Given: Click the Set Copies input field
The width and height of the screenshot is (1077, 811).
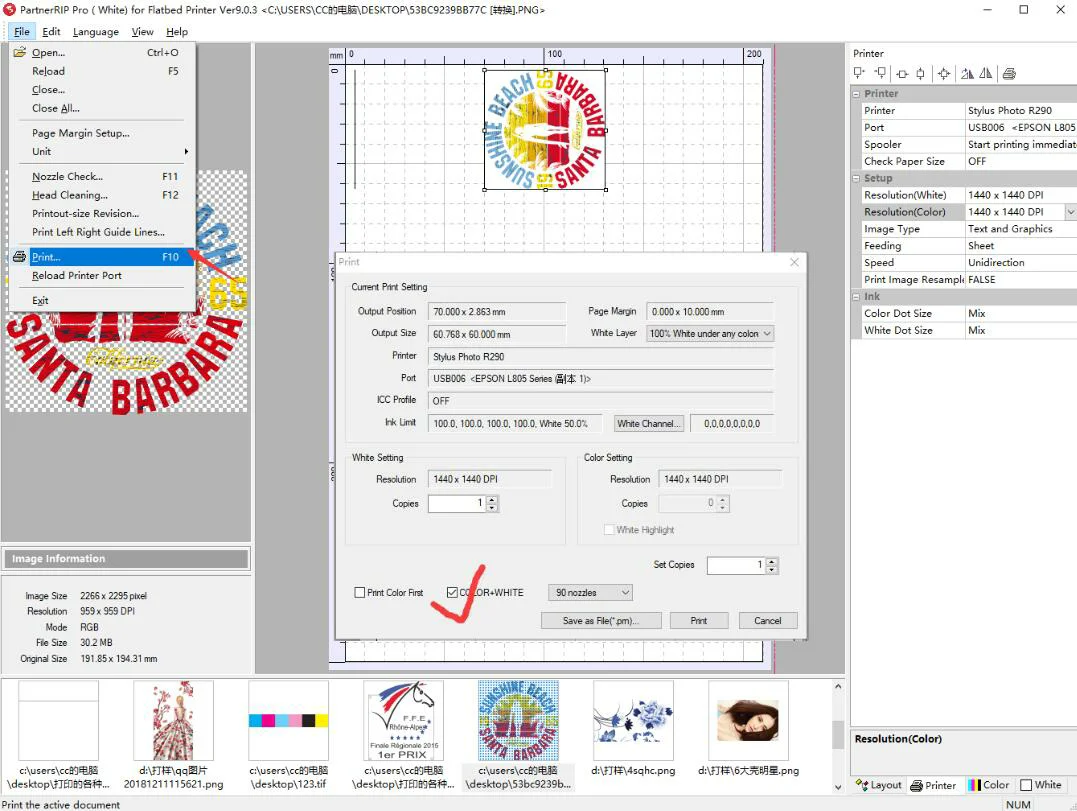Looking at the screenshot, I should 736,565.
